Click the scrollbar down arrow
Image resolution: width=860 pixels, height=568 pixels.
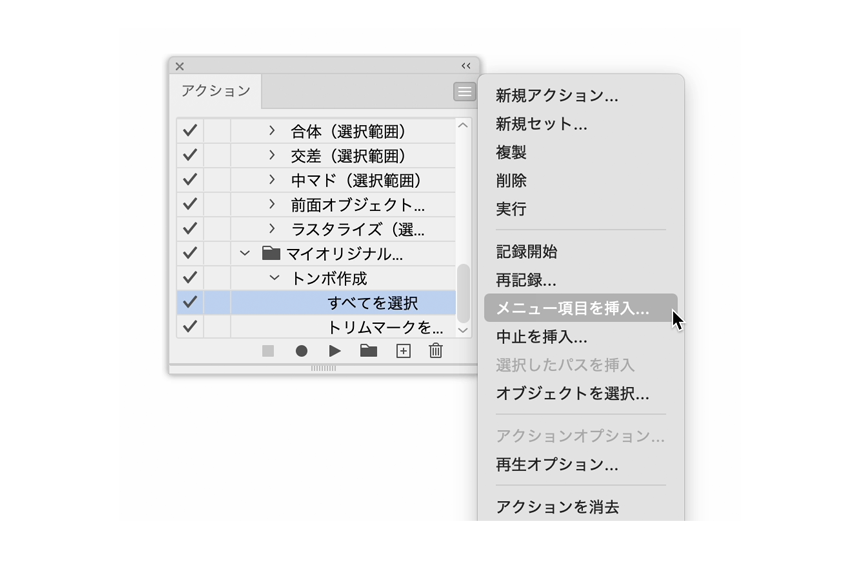coord(463,331)
